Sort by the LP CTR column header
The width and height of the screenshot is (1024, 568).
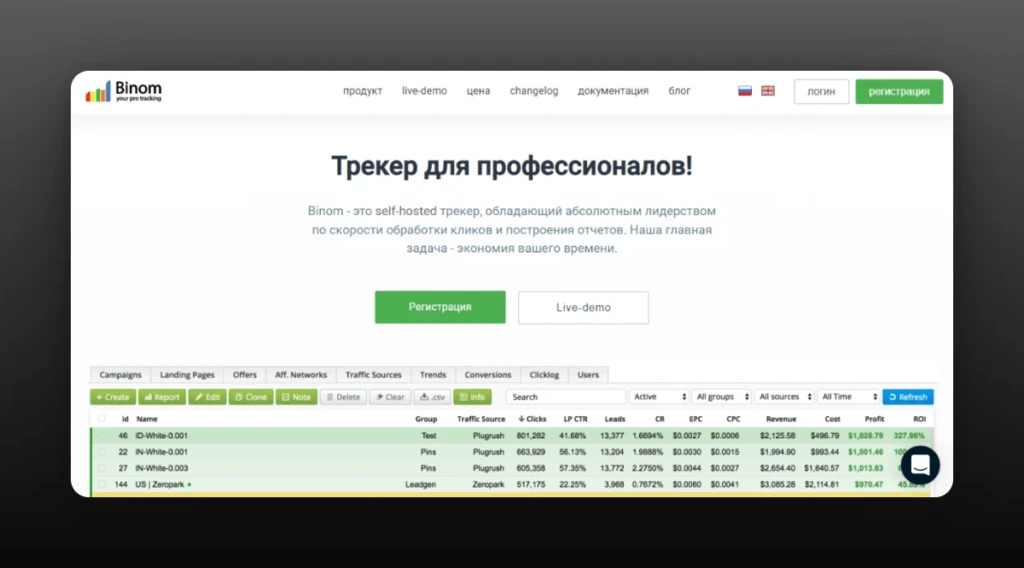575,419
